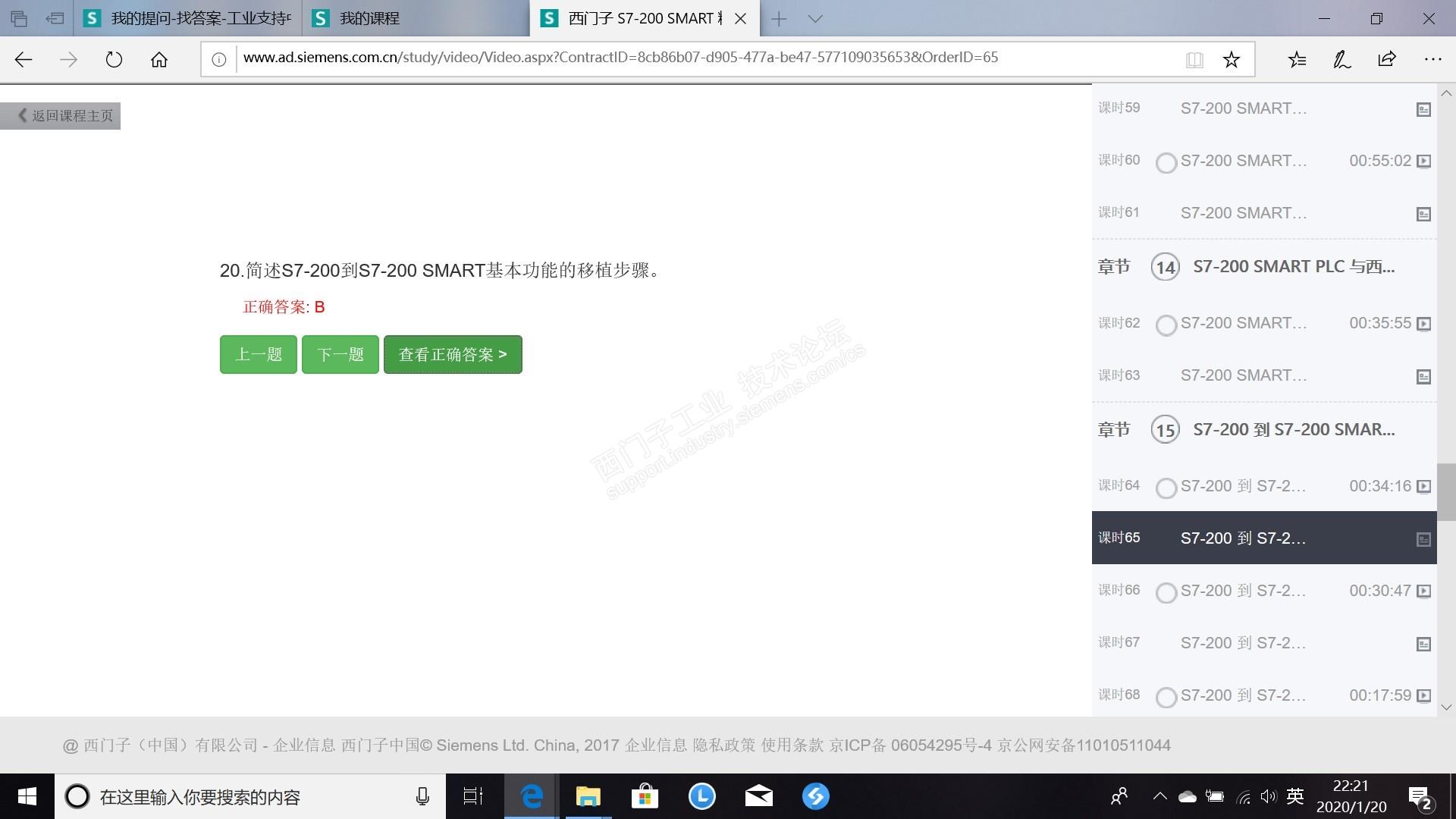
Task: Switch to 我的提问-找答案 tab
Action: (199, 18)
